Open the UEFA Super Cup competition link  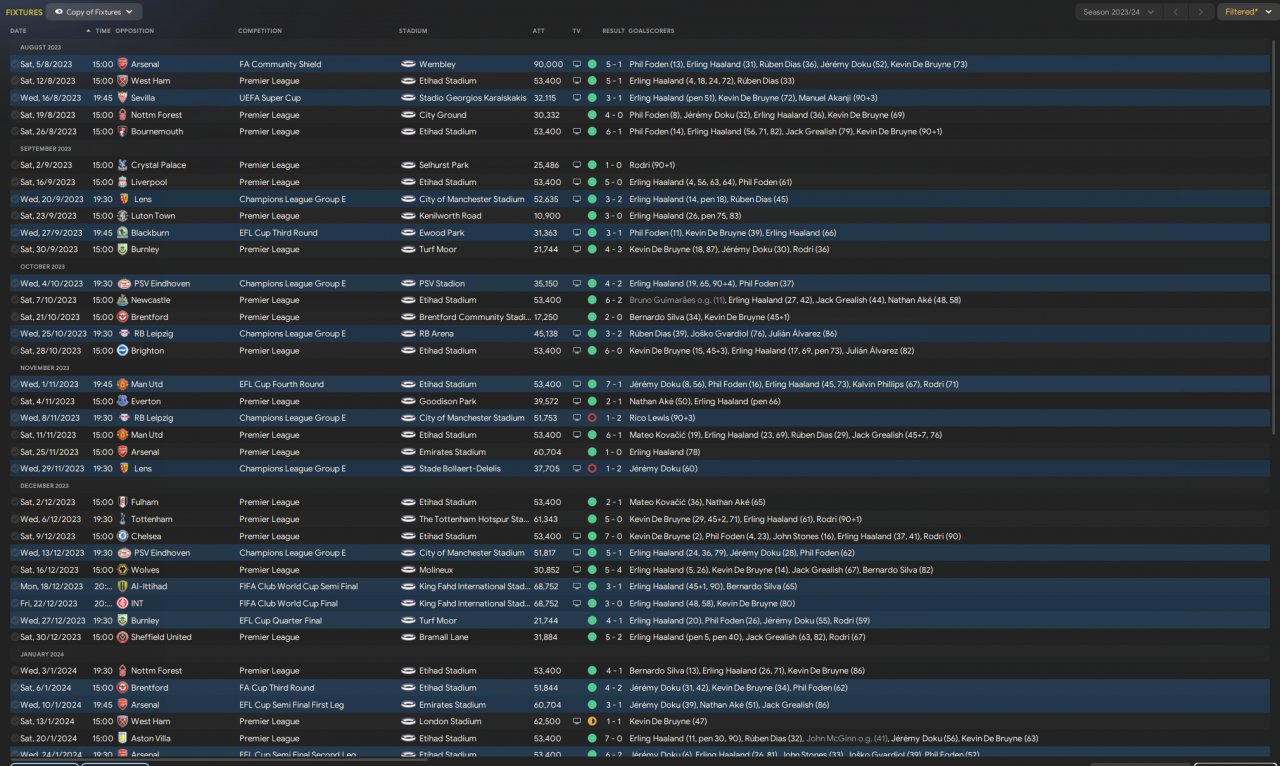[270, 98]
